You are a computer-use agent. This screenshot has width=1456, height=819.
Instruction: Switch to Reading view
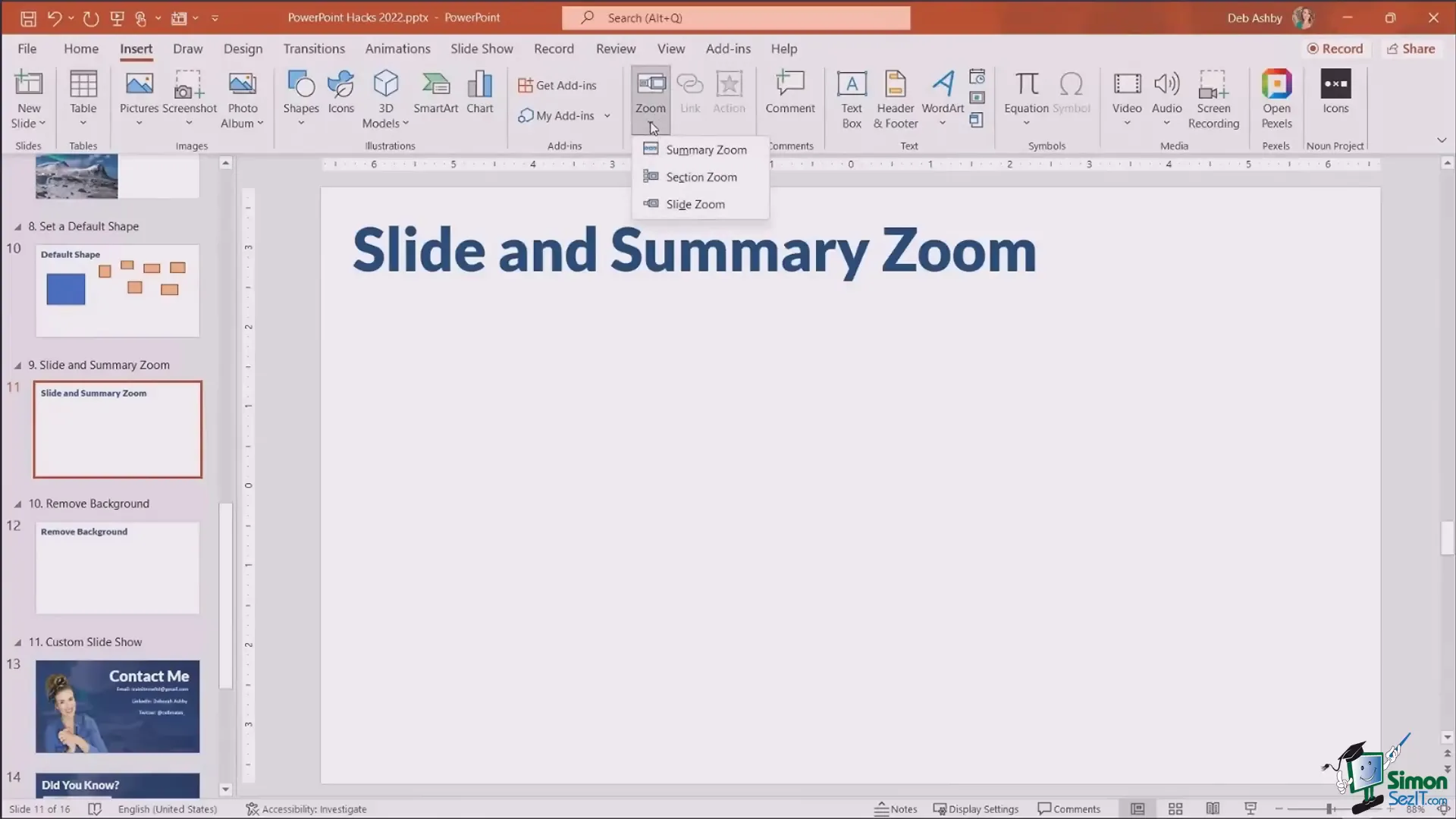(1213, 809)
